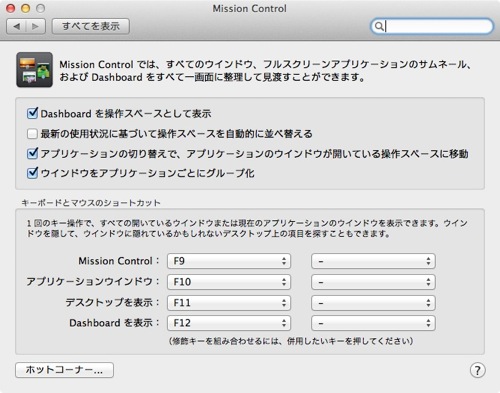The image size is (500, 393).
Task: Click the アプリケーションウインドウ: row label
Action: coord(93,282)
